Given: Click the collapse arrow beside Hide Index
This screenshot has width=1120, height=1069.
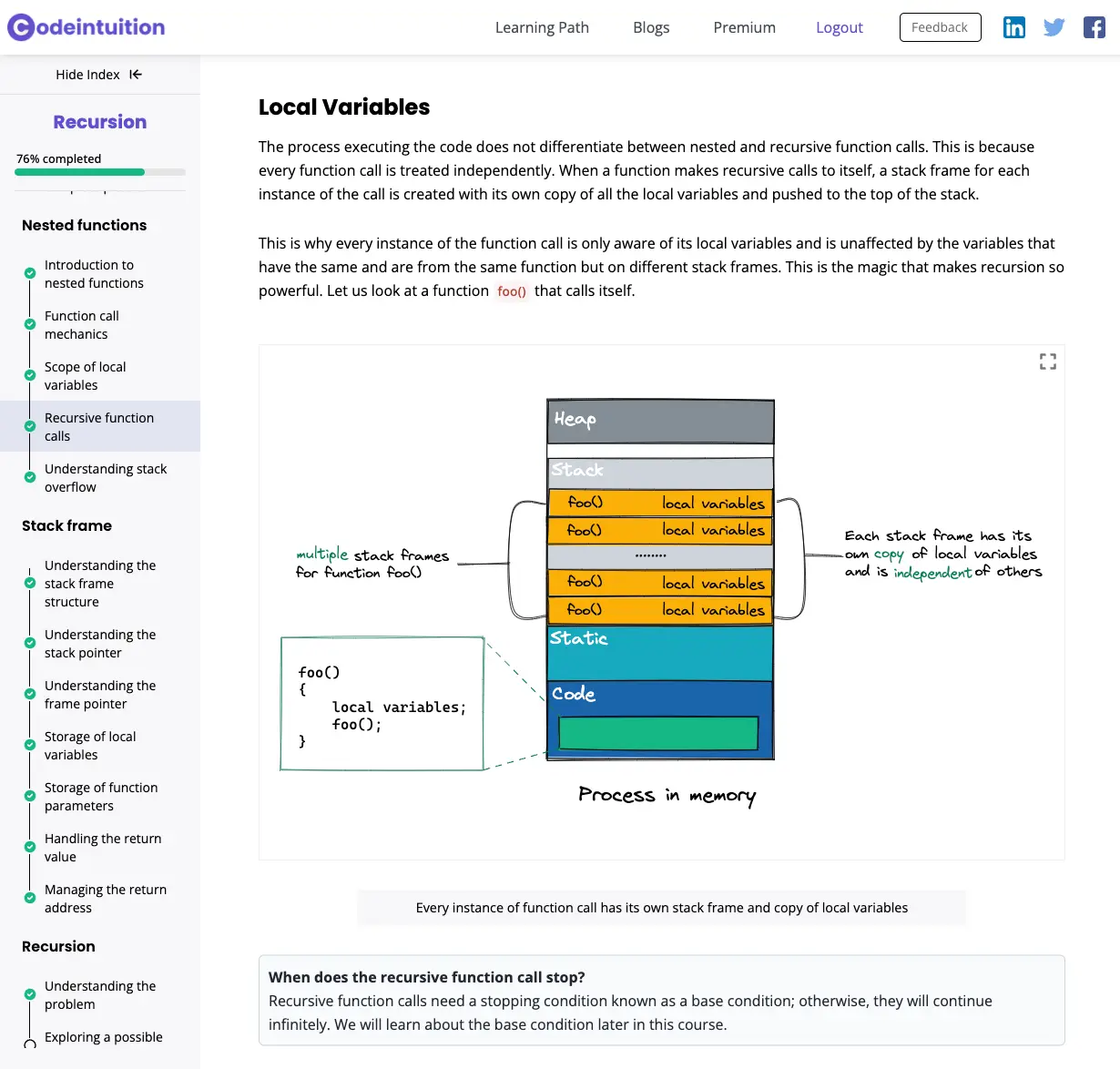Looking at the screenshot, I should (136, 75).
